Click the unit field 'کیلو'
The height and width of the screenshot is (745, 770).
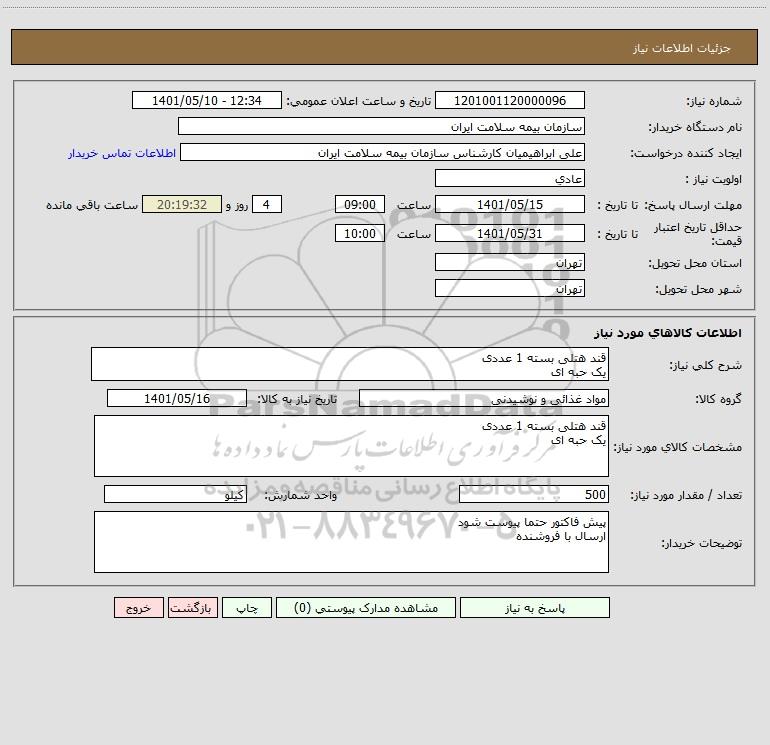(175, 495)
